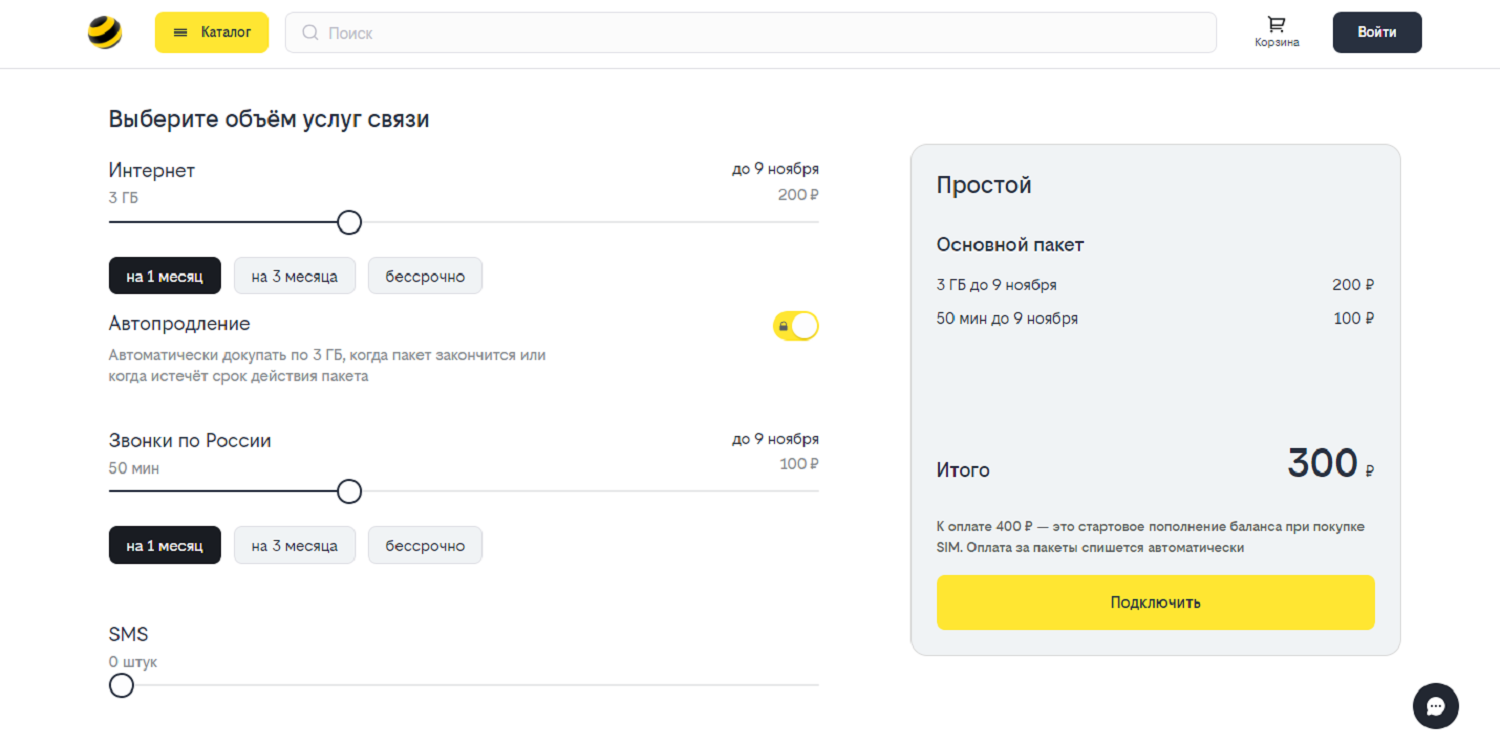Click the '0 штук' SMS value

point(133,662)
